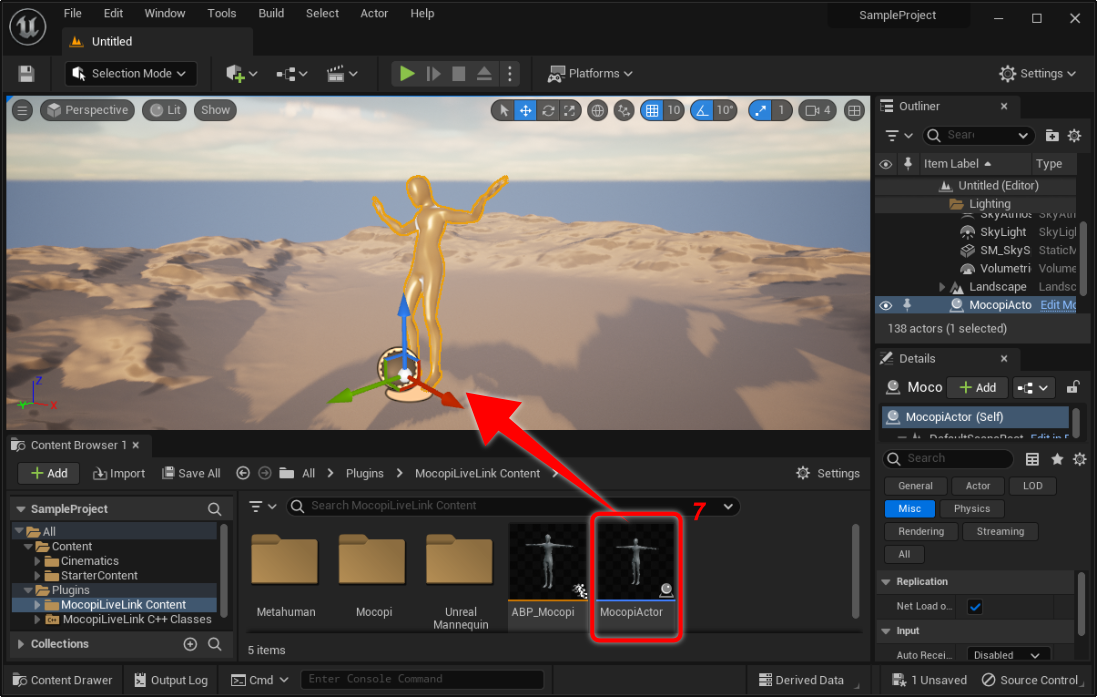This screenshot has width=1097, height=697.
Task: Select the translate (move) tool in viewport
Action: tap(525, 111)
